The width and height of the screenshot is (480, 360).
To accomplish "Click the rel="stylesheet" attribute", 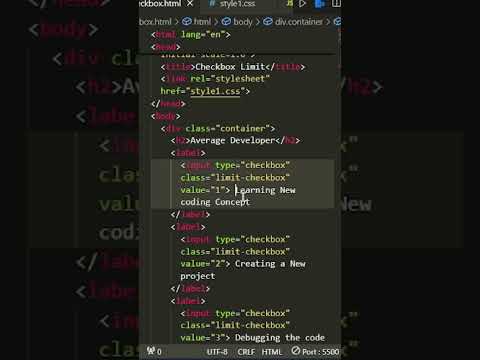I will tap(230, 79).
